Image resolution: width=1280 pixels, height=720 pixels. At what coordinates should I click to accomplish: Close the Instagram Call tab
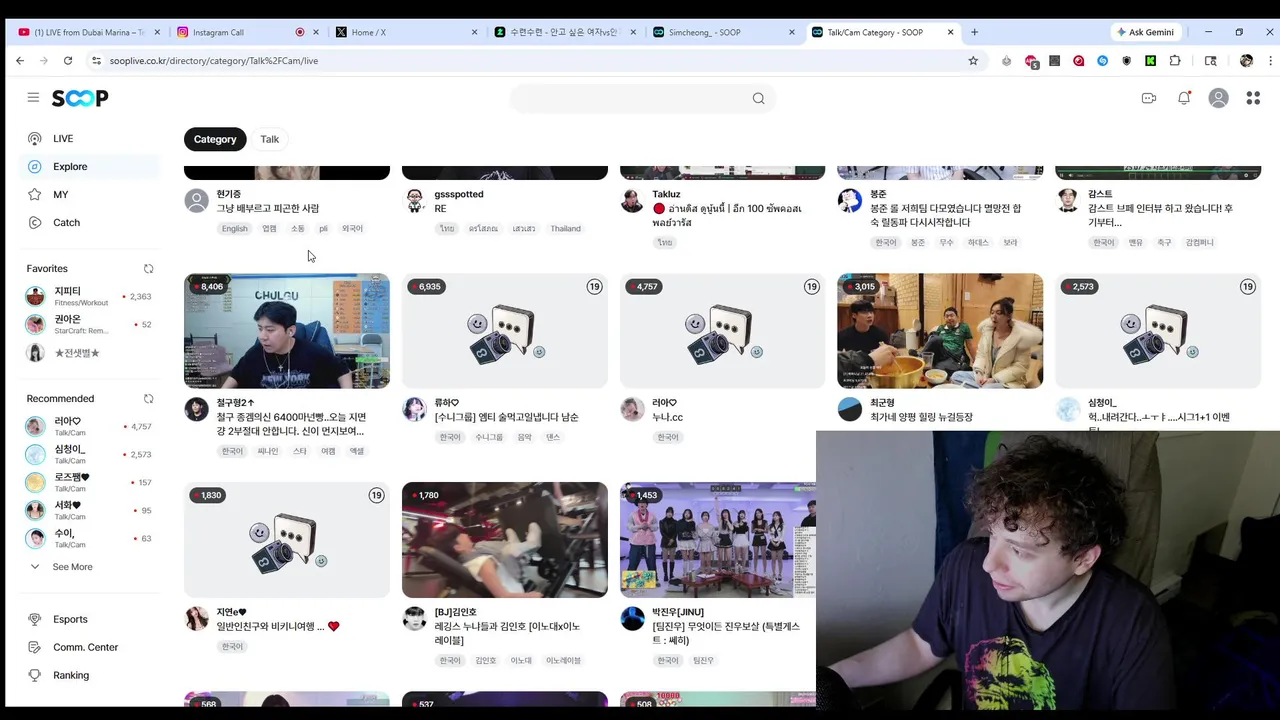coord(316,32)
